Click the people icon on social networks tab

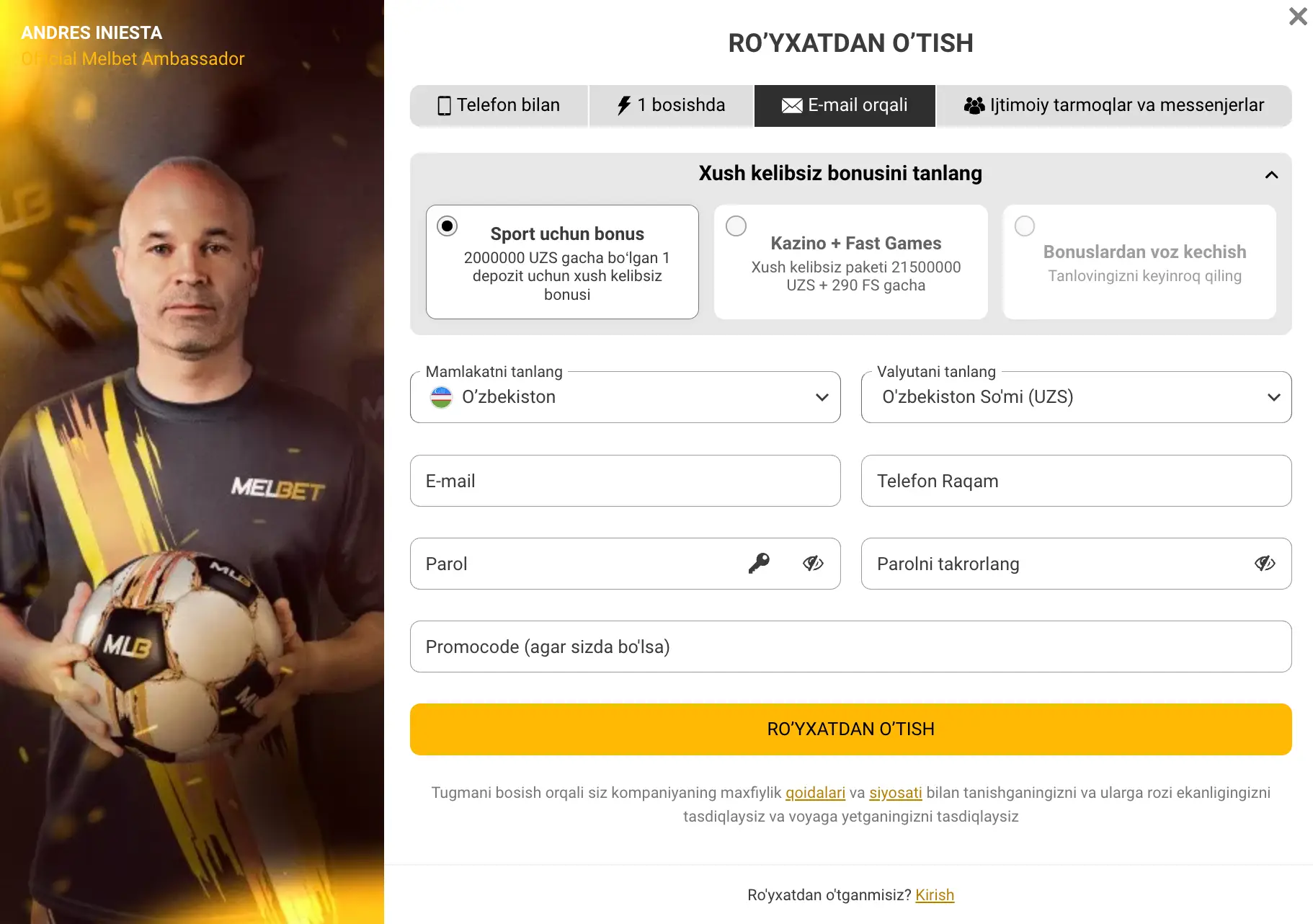pyautogui.click(x=974, y=105)
